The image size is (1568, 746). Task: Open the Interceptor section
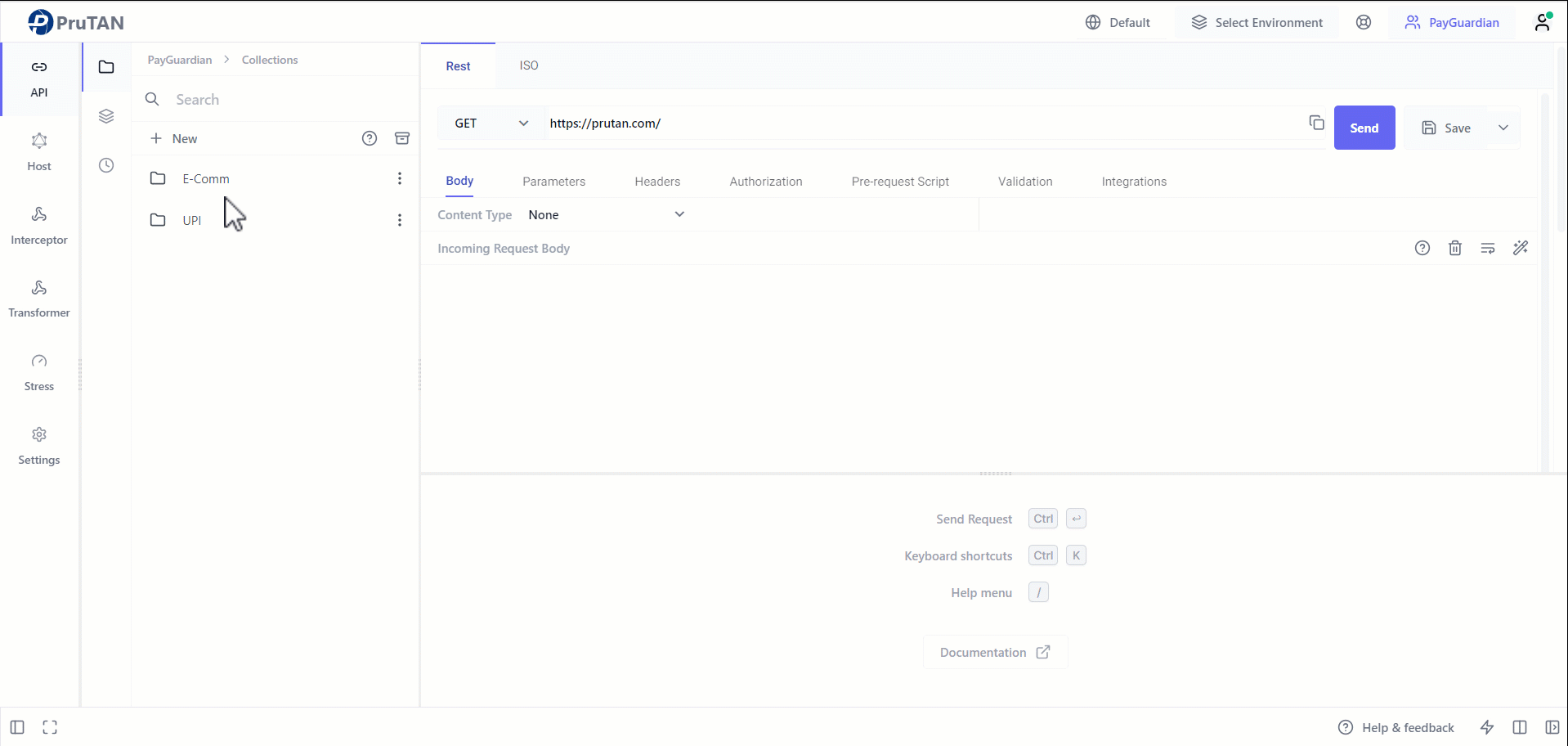pos(39,226)
